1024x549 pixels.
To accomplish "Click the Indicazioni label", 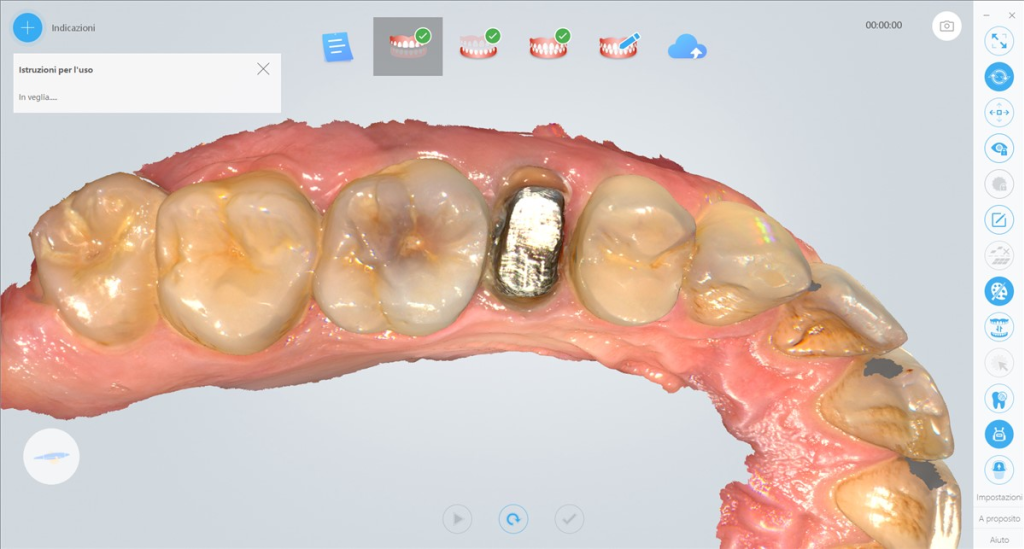I will point(73,28).
